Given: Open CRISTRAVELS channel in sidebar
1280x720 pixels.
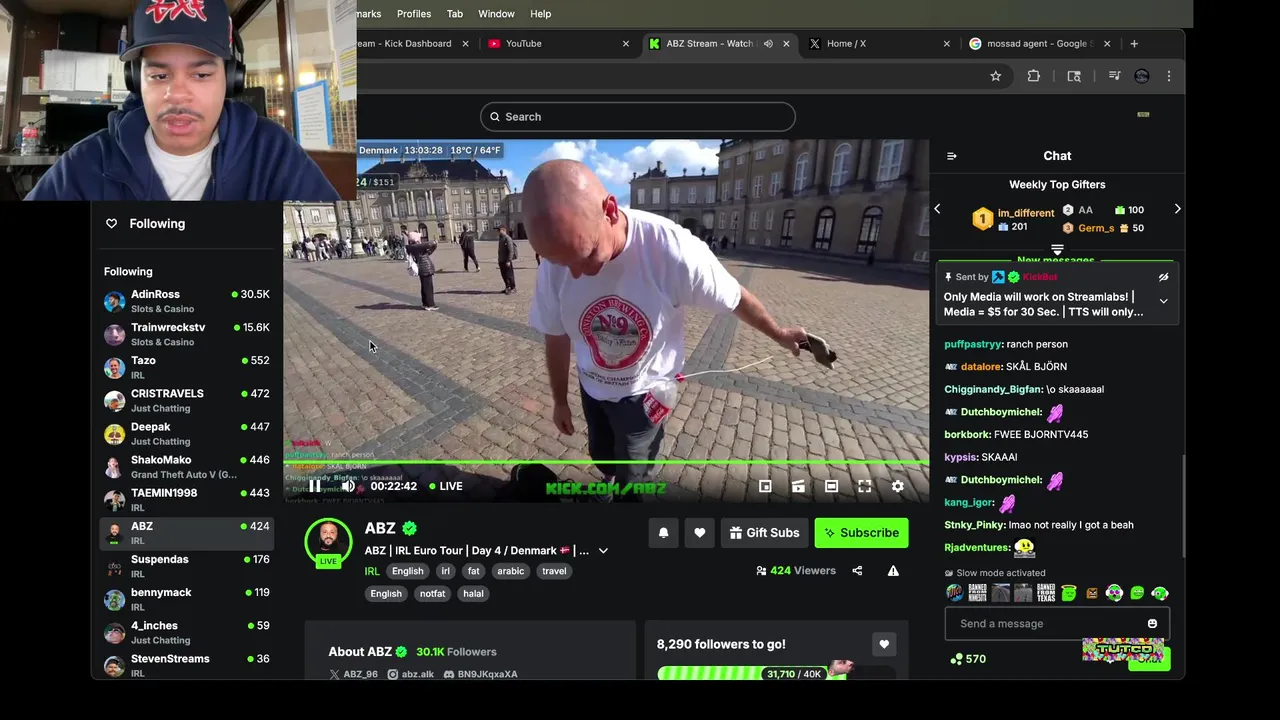Looking at the screenshot, I should point(187,400).
